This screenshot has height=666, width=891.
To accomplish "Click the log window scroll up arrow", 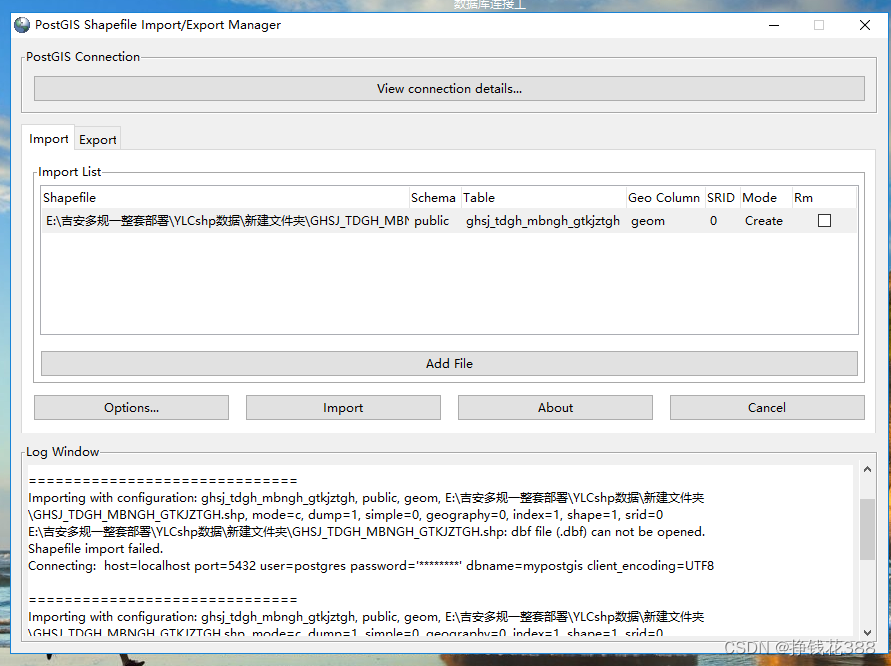I will [x=867, y=469].
